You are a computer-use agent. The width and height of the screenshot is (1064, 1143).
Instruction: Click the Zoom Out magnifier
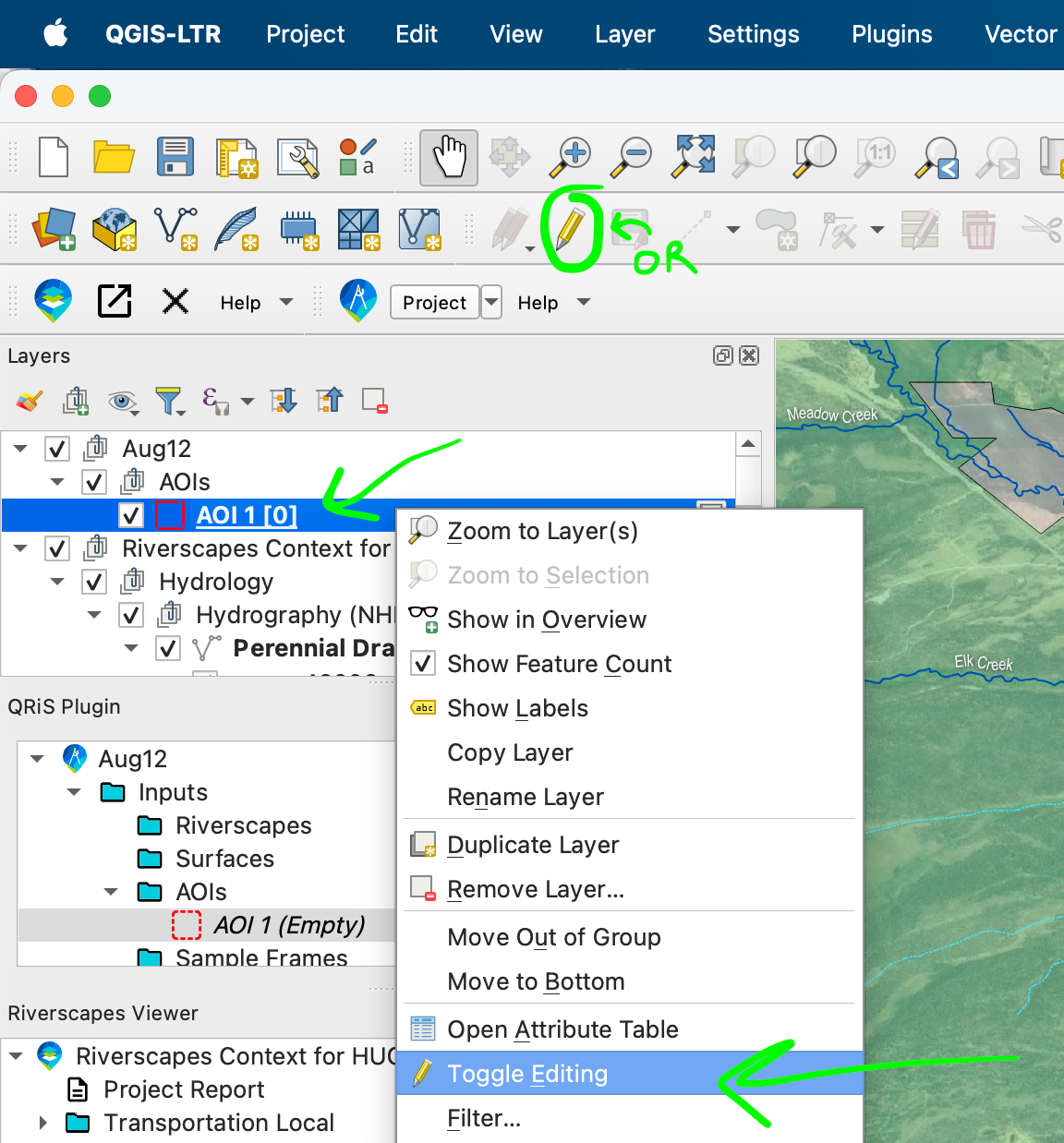[633, 156]
